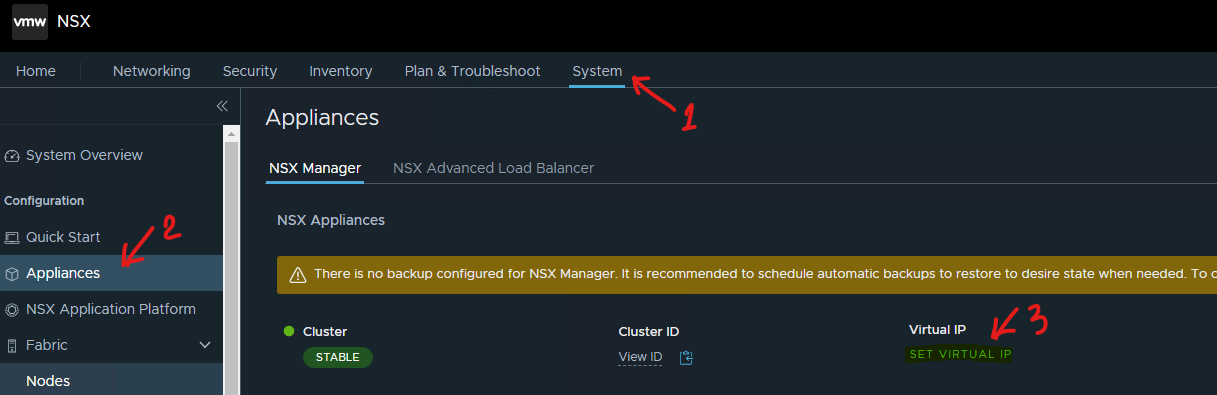1217x395 pixels.
Task: Click the SET VIRTUAL IP link
Action: [959, 354]
